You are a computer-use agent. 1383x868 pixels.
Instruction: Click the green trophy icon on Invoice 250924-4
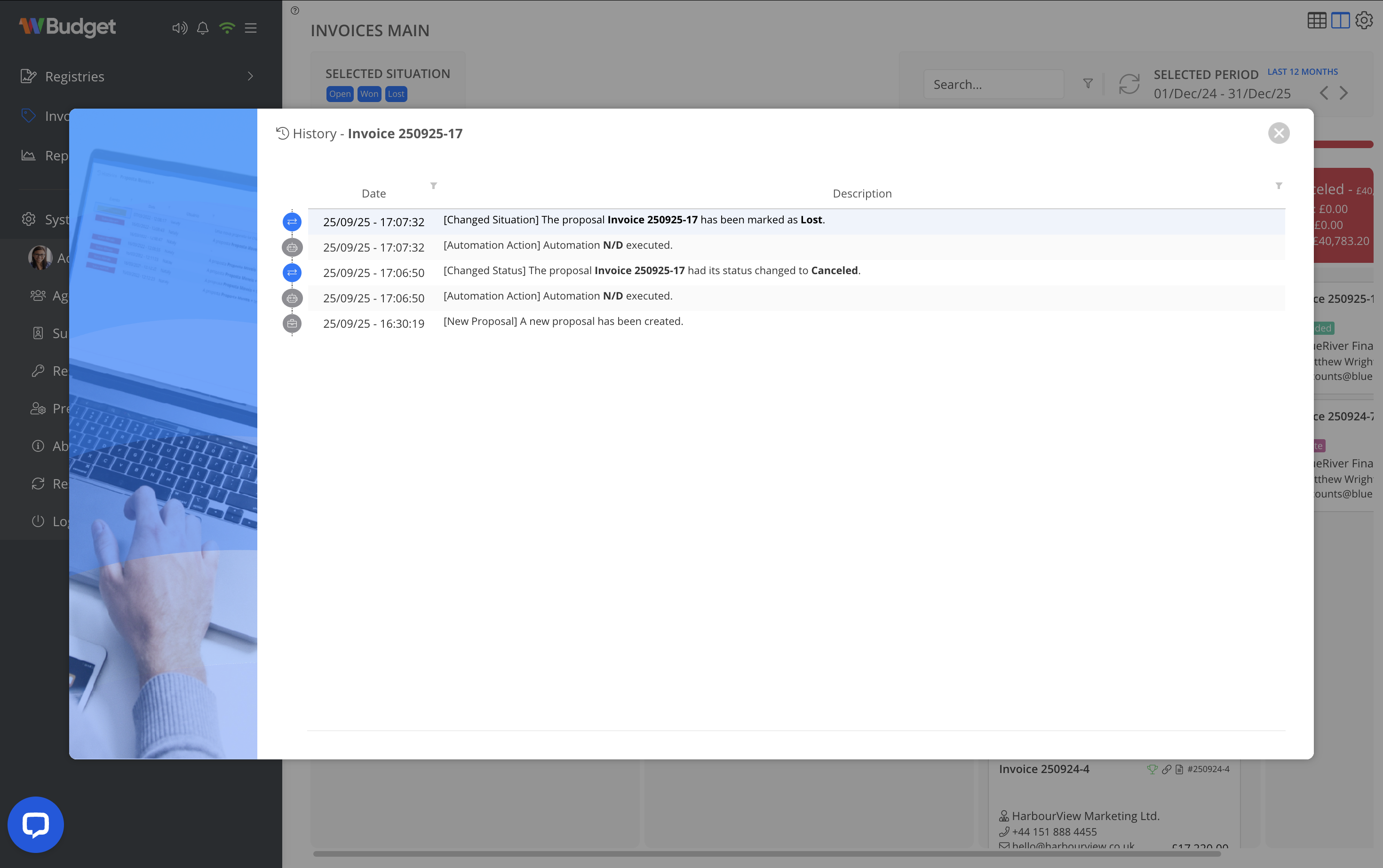pyautogui.click(x=1152, y=769)
